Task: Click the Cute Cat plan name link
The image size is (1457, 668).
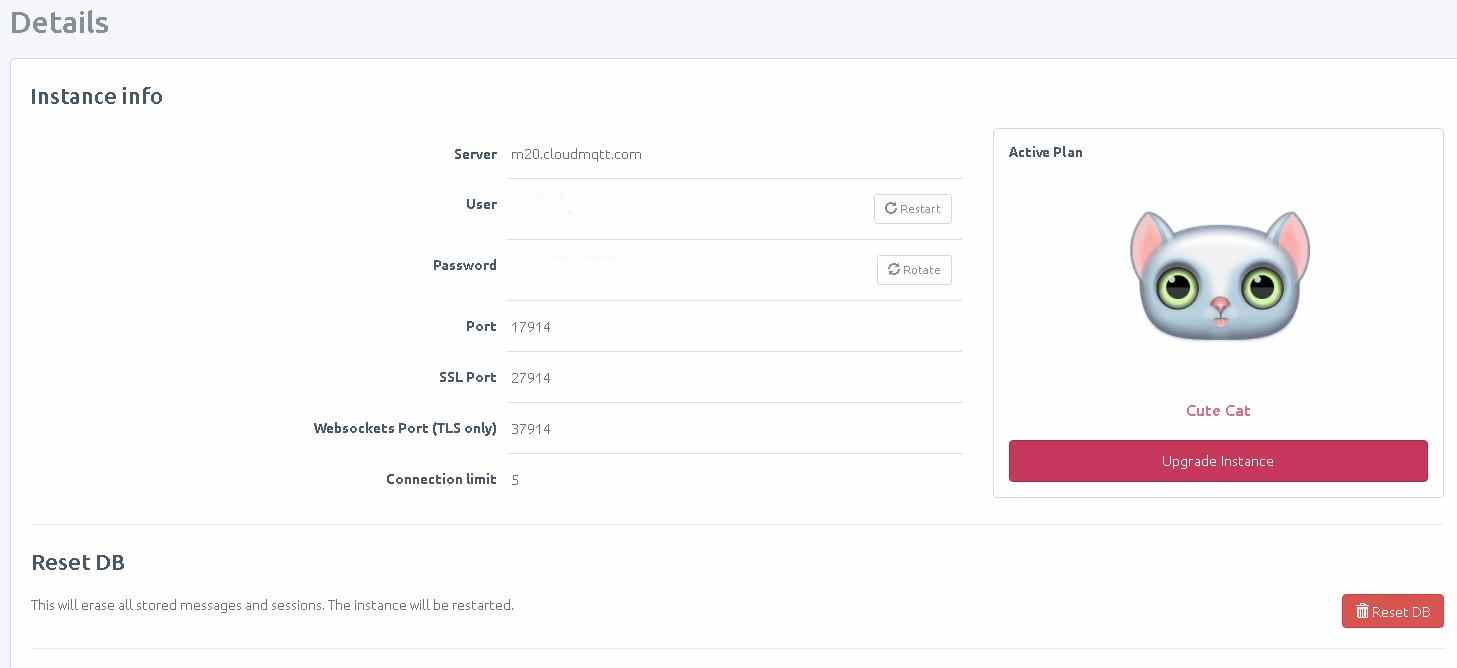Action: [1218, 411]
